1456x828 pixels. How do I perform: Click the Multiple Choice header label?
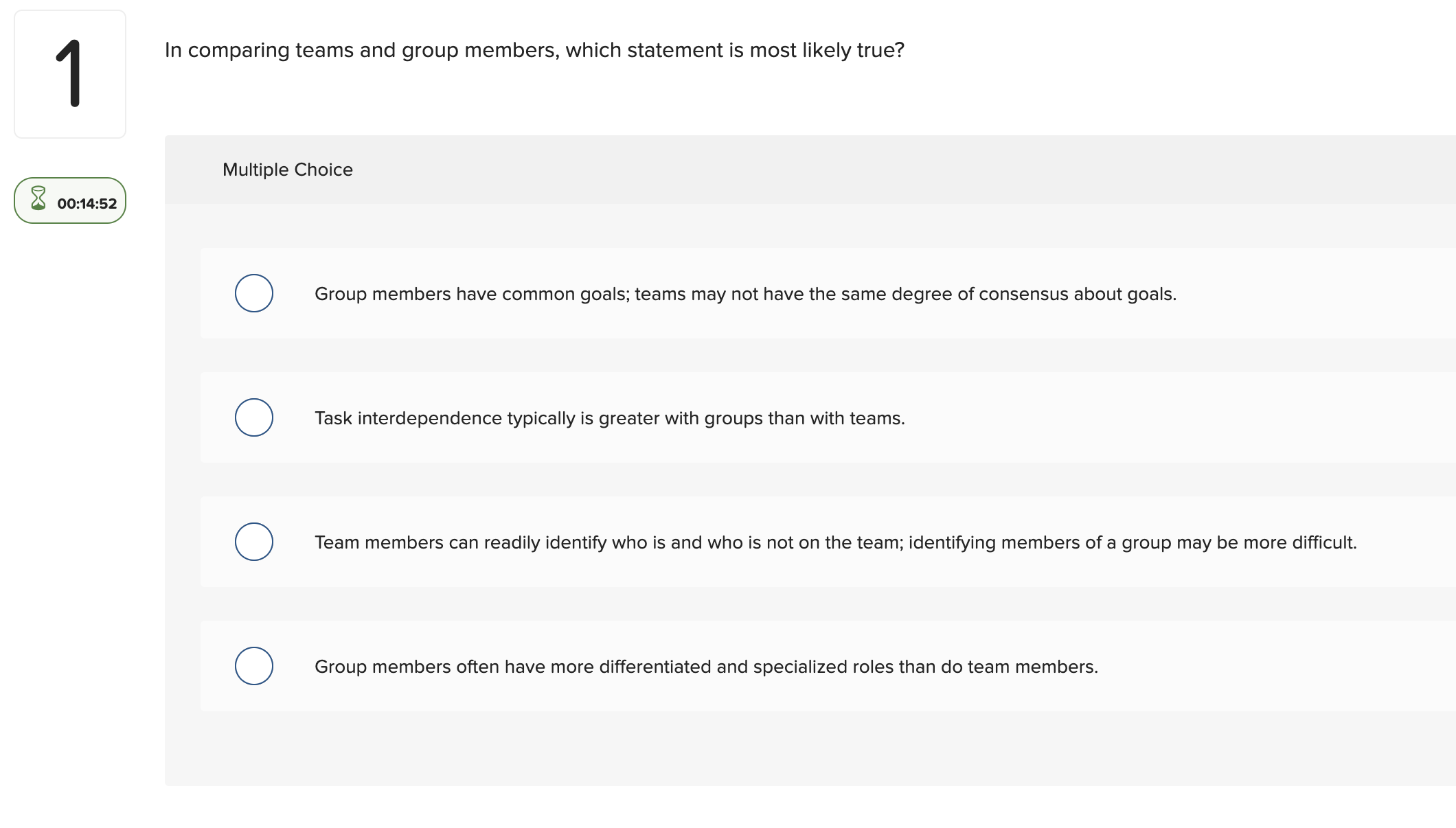pyautogui.click(x=287, y=170)
